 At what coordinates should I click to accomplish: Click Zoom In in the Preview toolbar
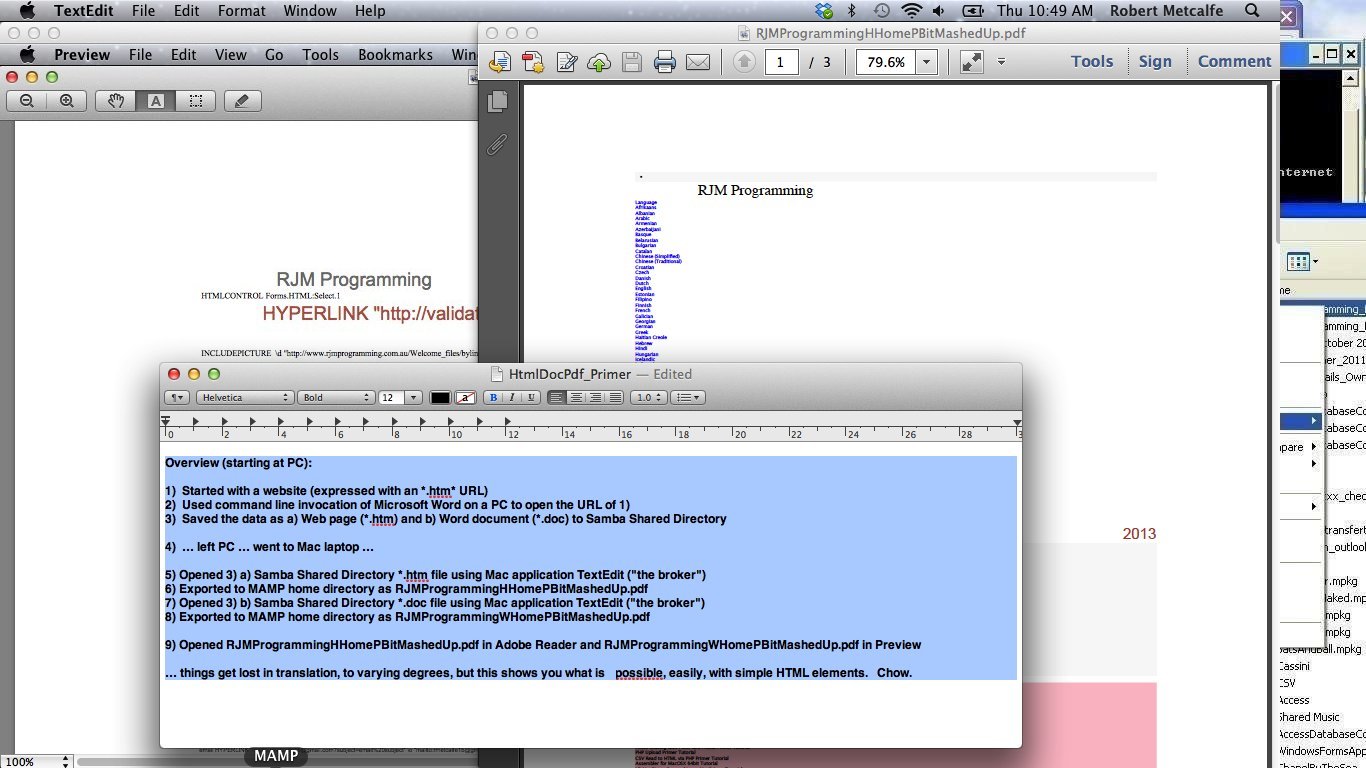[x=66, y=101]
